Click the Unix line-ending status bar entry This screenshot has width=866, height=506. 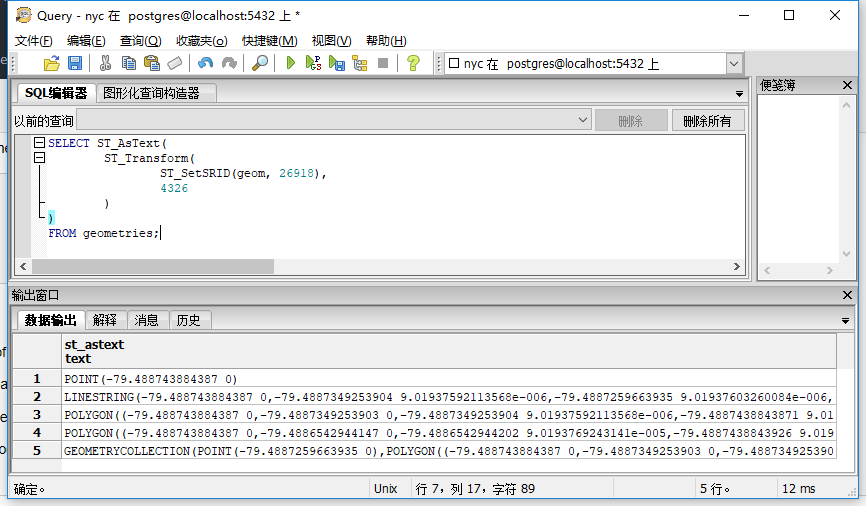pos(386,488)
